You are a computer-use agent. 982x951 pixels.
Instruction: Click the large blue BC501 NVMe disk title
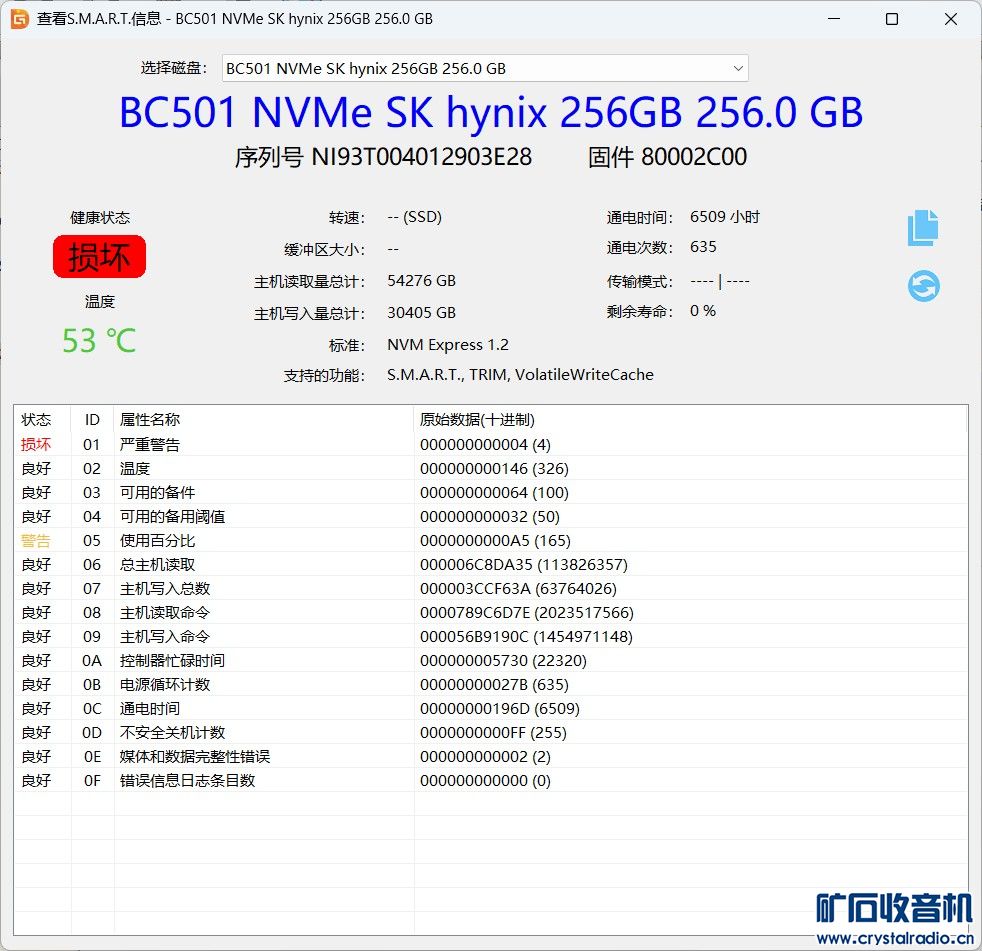(x=491, y=113)
